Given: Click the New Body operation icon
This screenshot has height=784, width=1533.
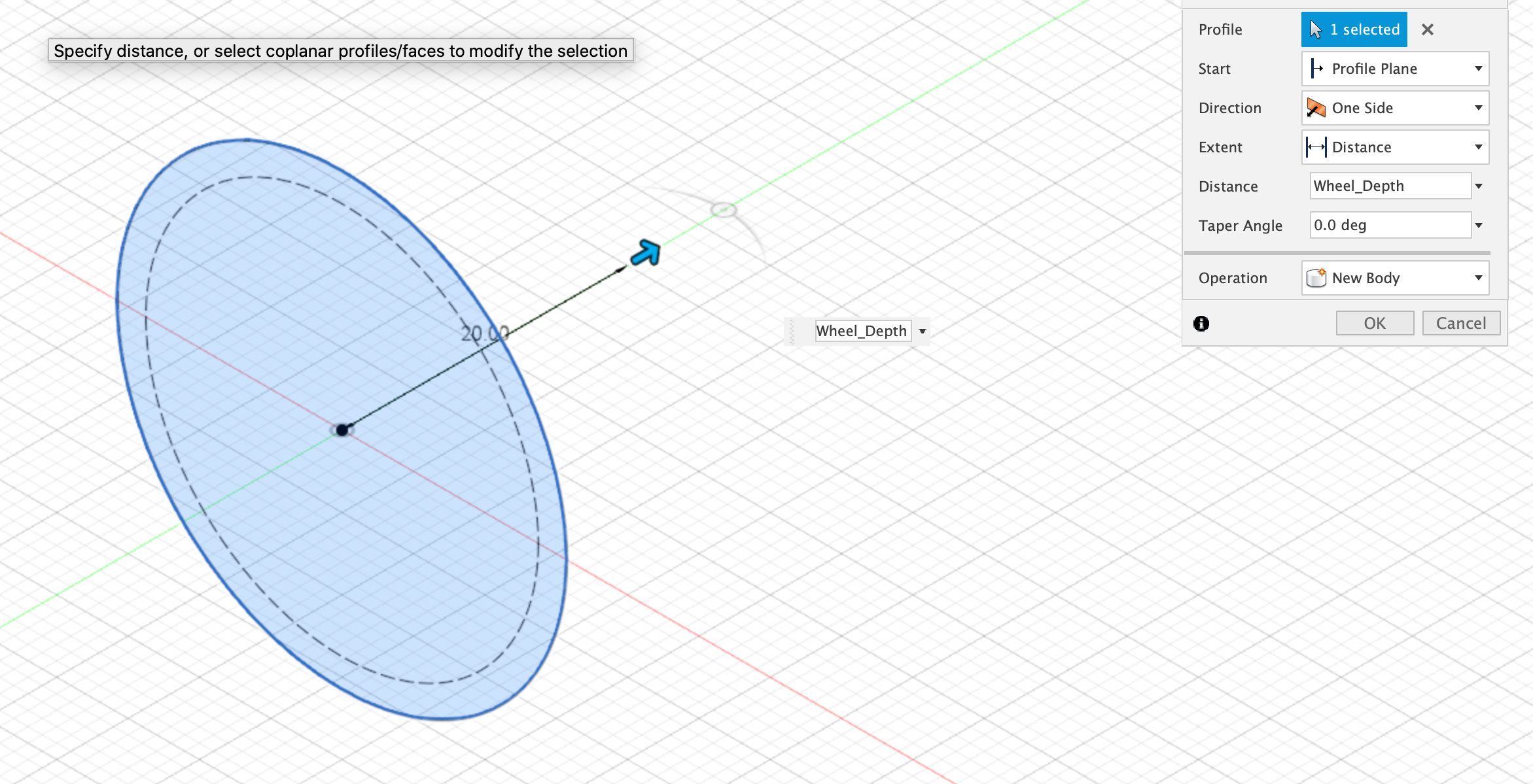Looking at the screenshot, I should point(1316,278).
